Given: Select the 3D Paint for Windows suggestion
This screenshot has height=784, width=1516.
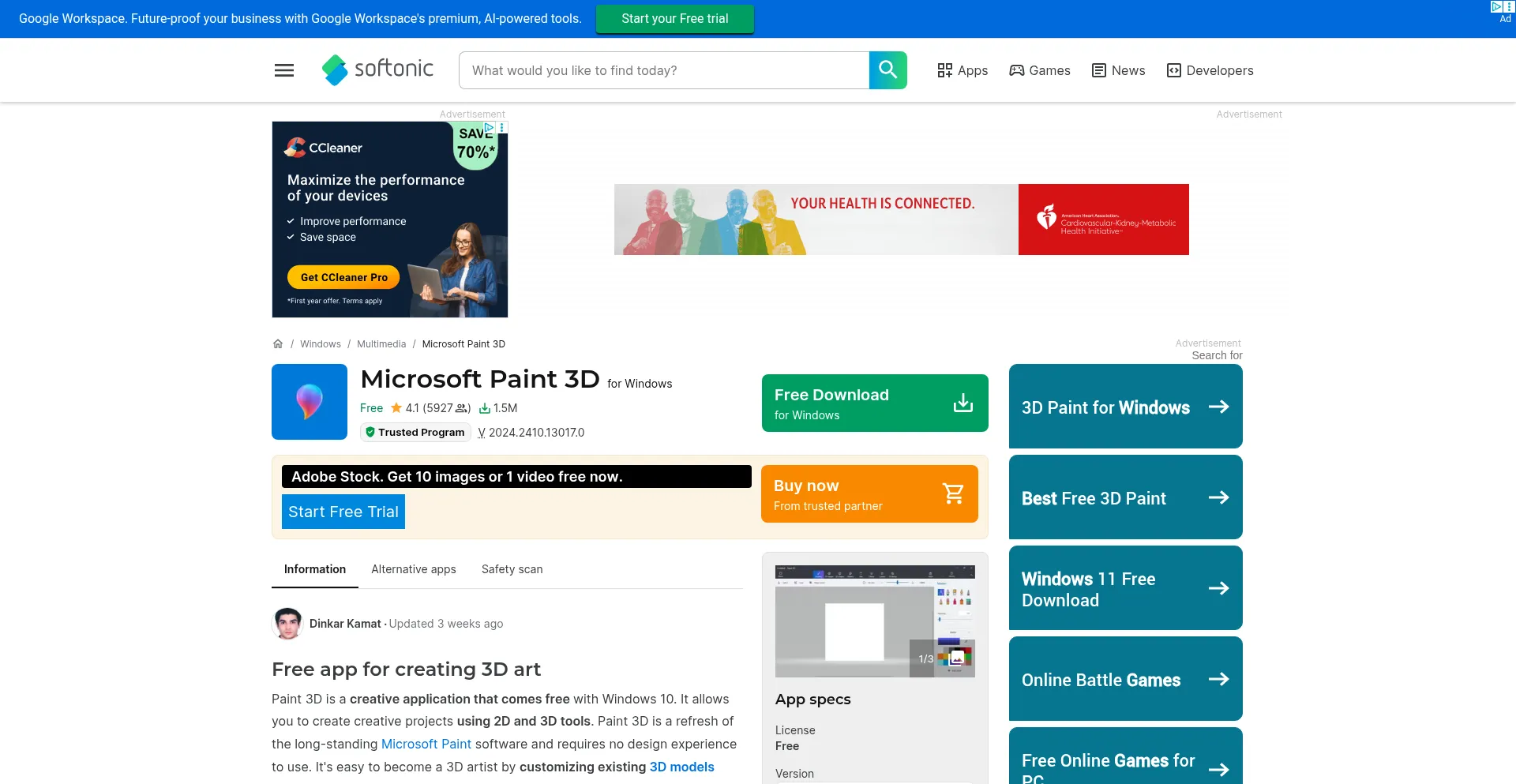Looking at the screenshot, I should tap(1125, 407).
